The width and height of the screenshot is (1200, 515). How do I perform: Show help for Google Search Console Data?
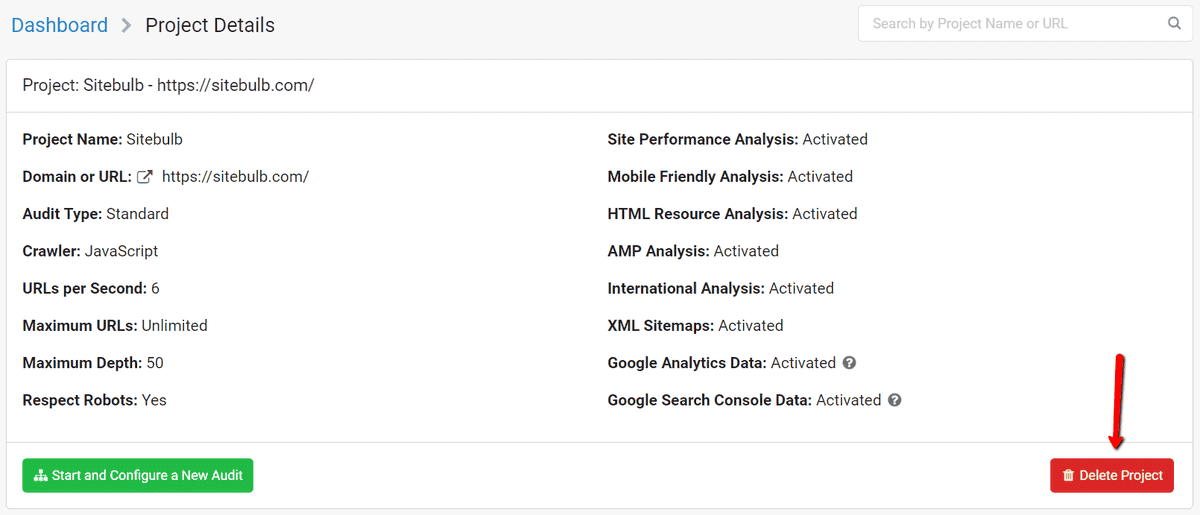(895, 400)
